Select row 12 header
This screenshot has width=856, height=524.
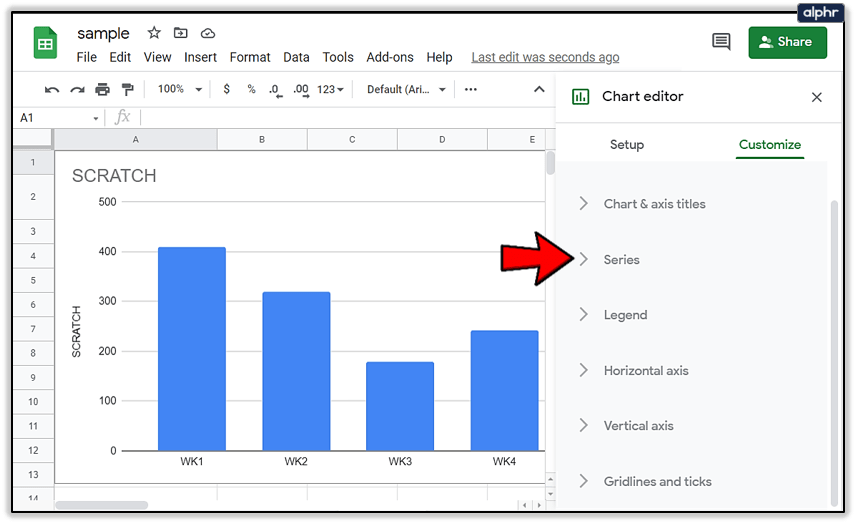tap(33, 450)
